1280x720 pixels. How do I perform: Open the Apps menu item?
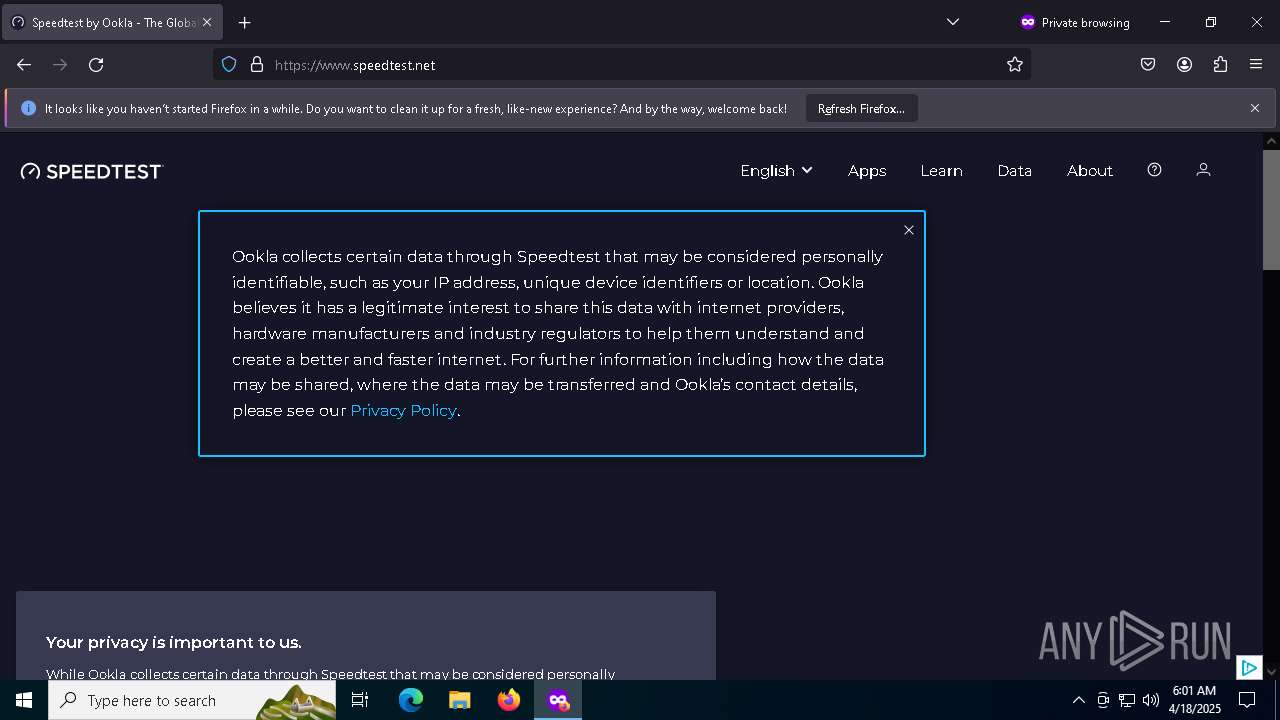click(x=867, y=171)
